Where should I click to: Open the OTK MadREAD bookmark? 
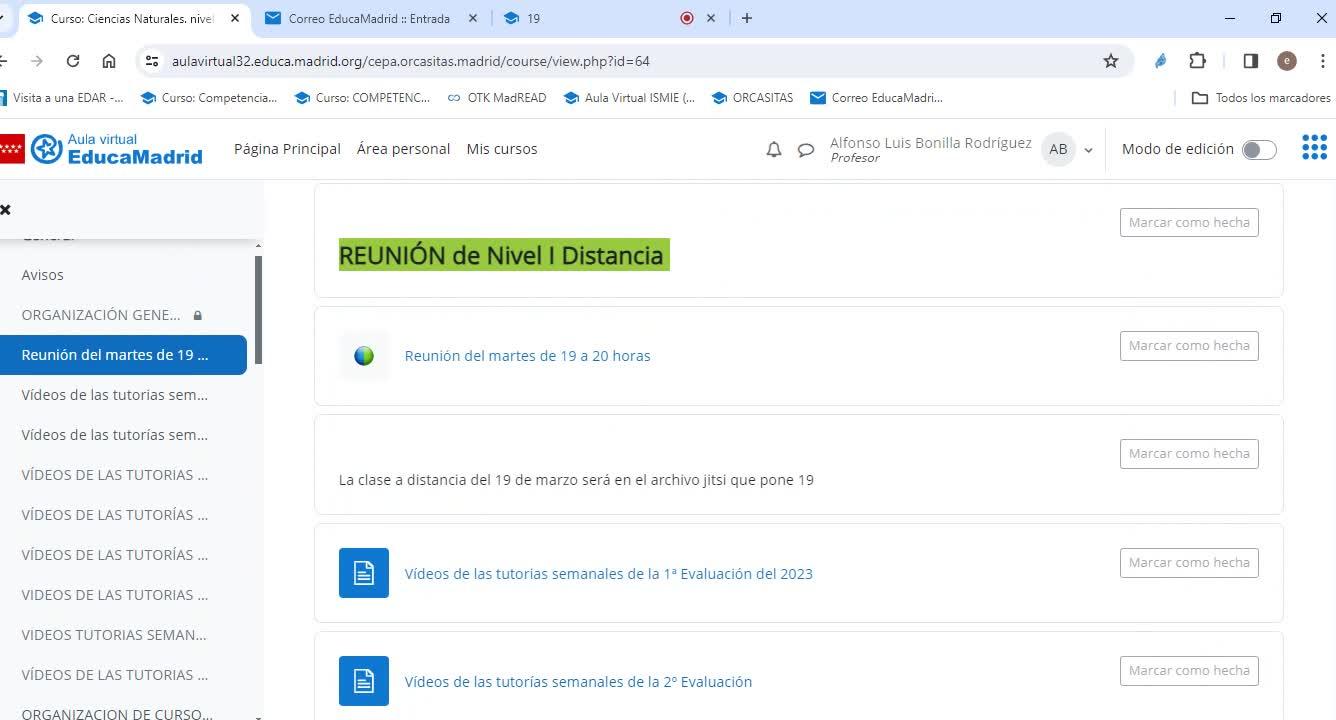[496, 98]
